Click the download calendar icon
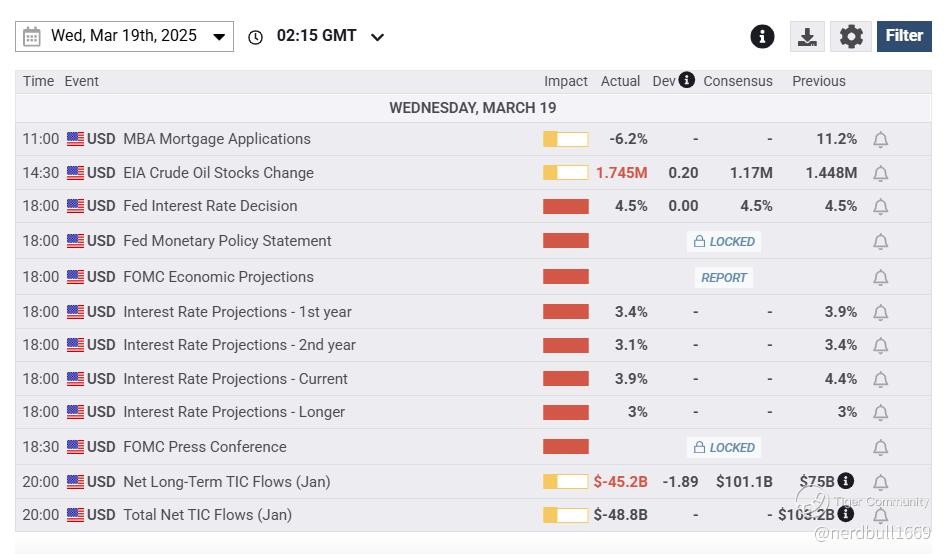948x554 pixels. click(807, 37)
